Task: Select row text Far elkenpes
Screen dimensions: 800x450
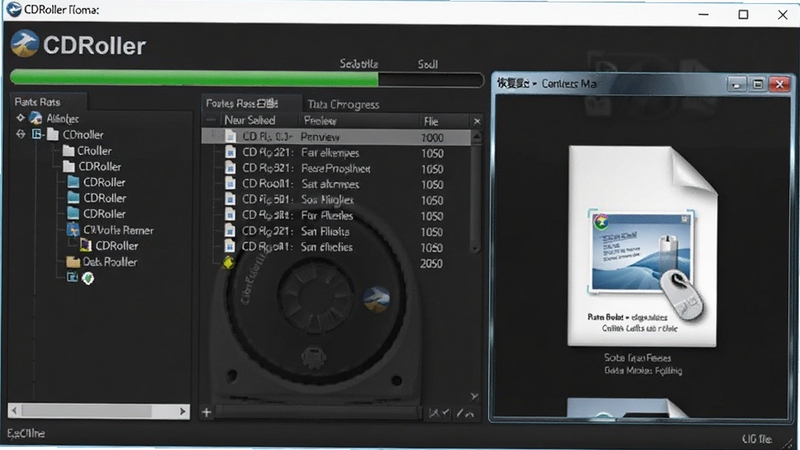Action: 330,153
